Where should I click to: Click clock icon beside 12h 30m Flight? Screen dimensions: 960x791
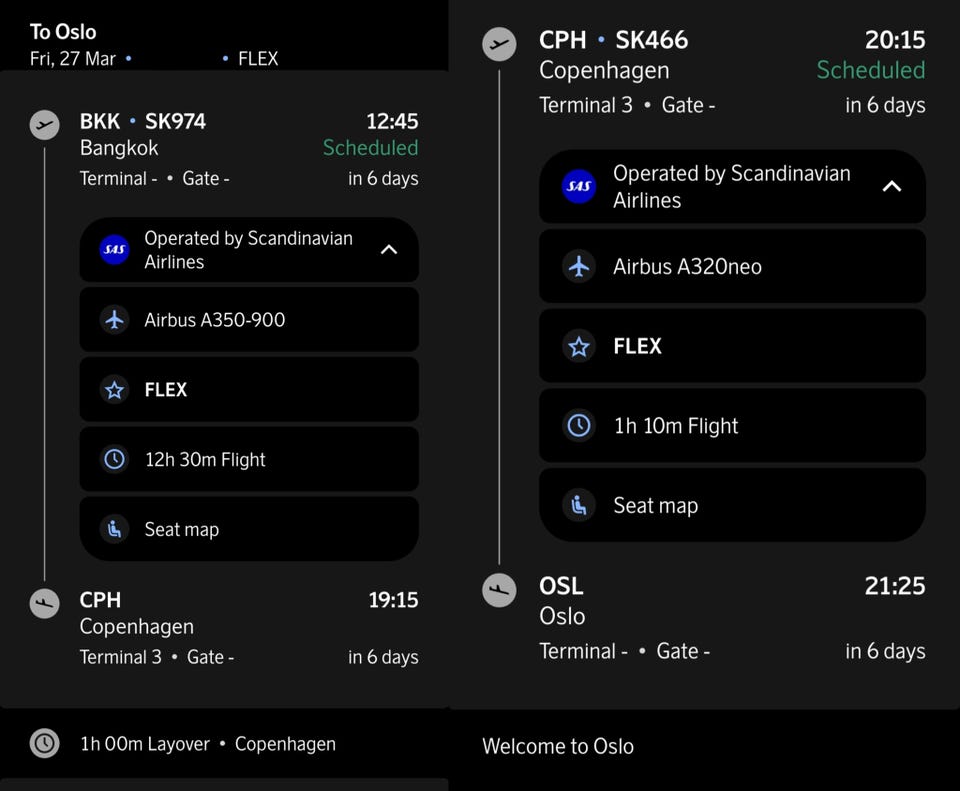click(x=114, y=459)
